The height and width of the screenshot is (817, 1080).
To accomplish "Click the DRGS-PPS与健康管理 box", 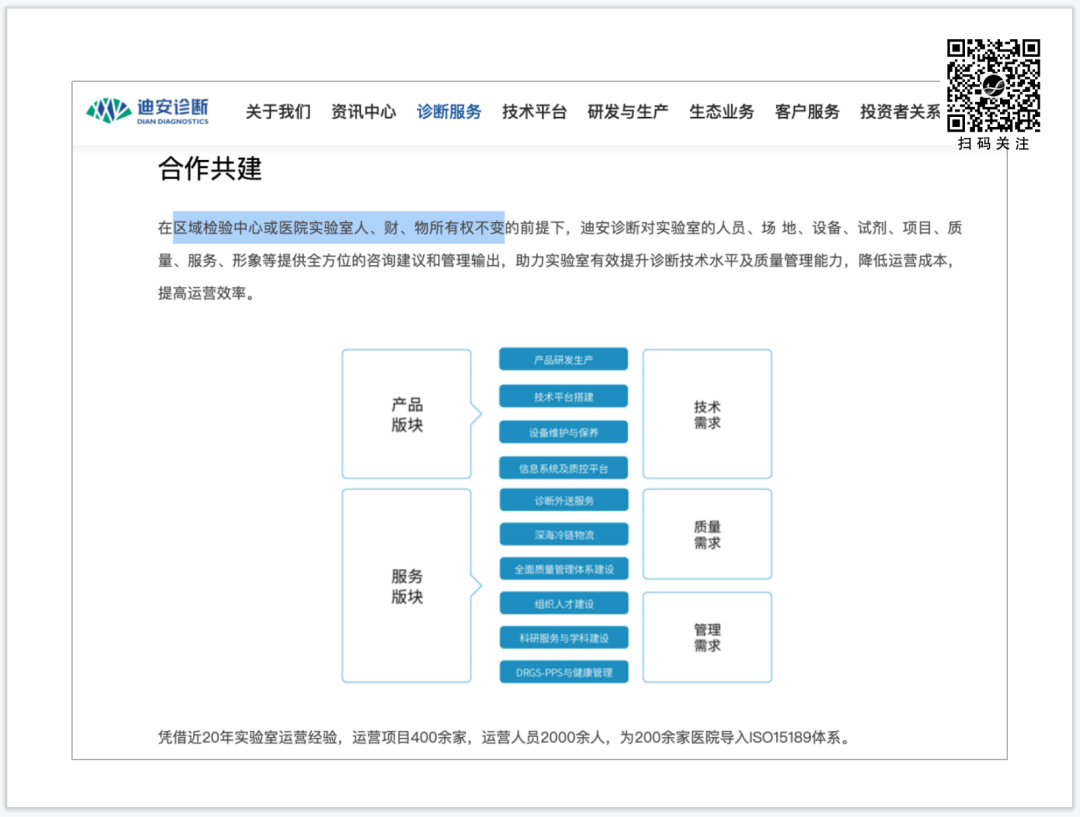I will pos(563,672).
